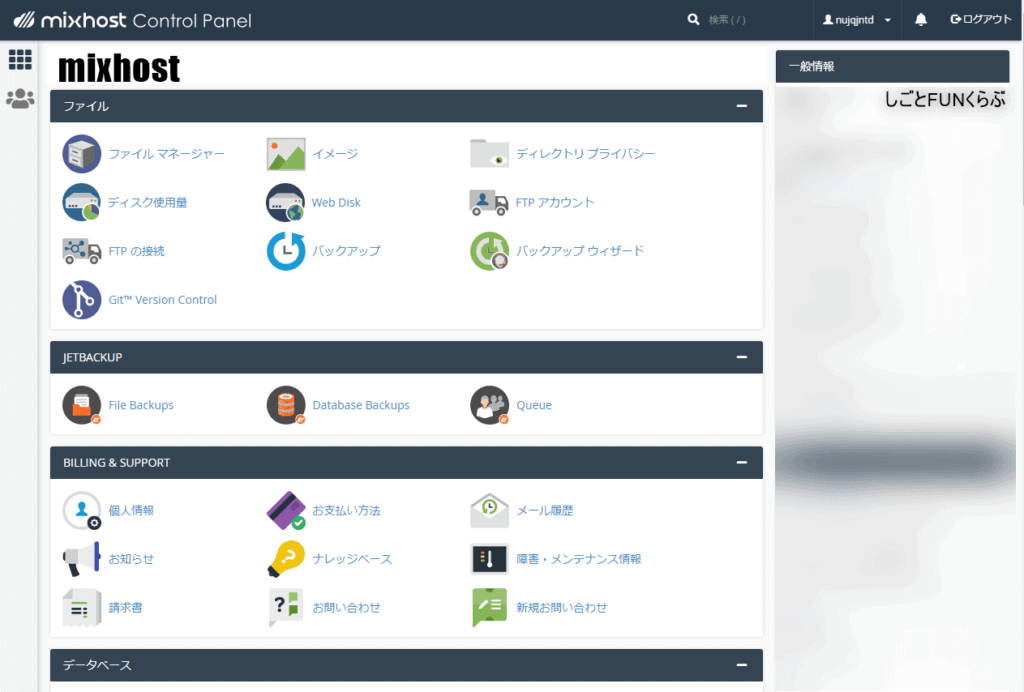Open the 請求書 link

(125, 608)
